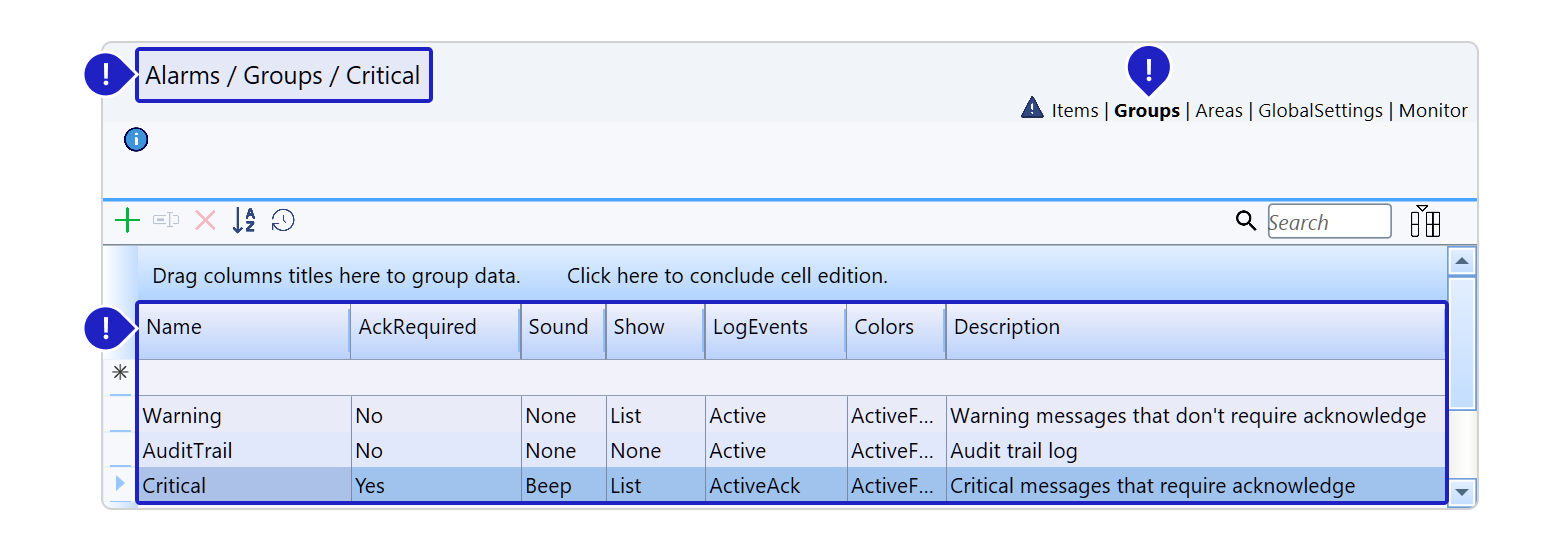Expand the Critical row indicator arrow

pos(121,485)
